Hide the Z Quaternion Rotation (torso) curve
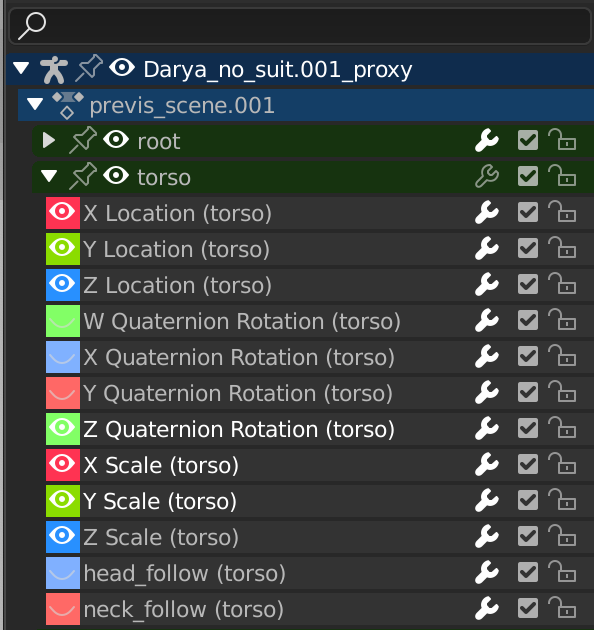Image resolution: width=594 pixels, height=630 pixels. [x=63, y=429]
